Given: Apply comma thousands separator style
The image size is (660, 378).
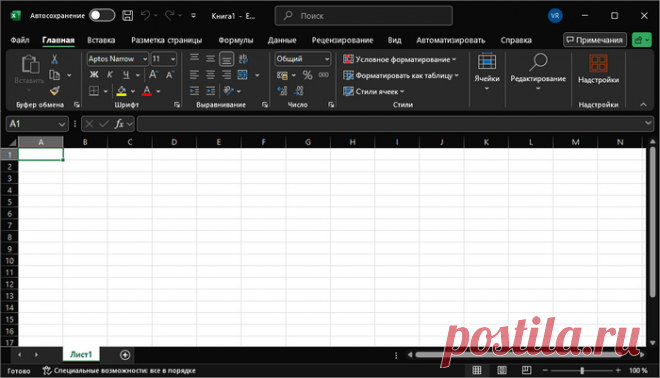Looking at the screenshot, I should (x=324, y=75).
